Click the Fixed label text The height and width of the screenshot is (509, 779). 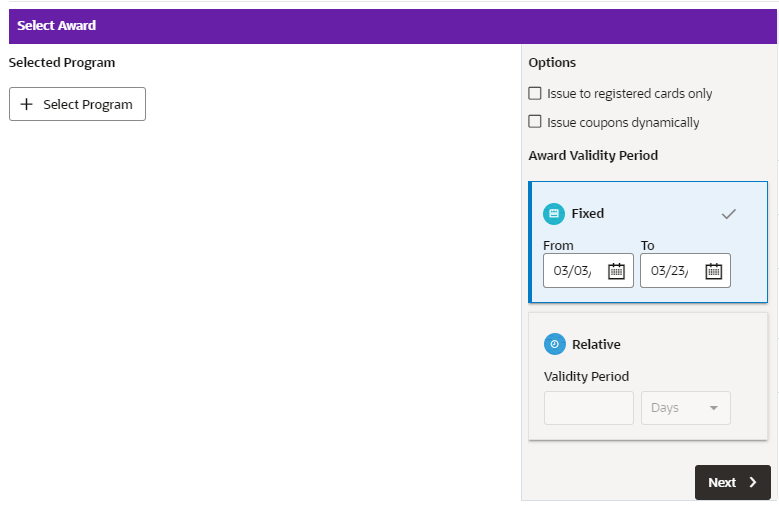(588, 214)
